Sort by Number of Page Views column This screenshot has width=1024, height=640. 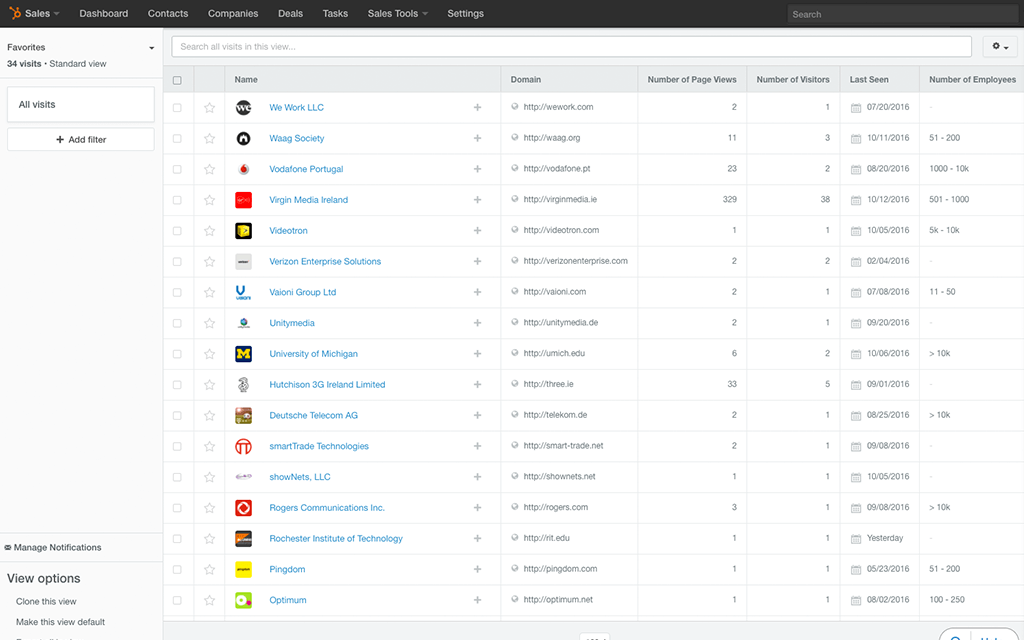(692, 80)
